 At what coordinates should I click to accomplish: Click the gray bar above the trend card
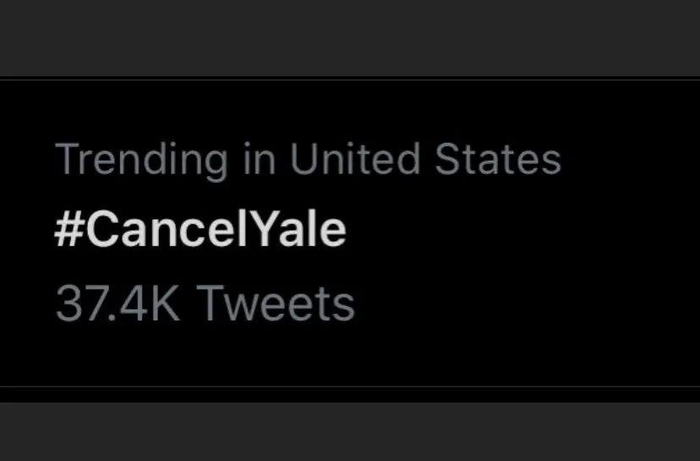(x=350, y=37)
